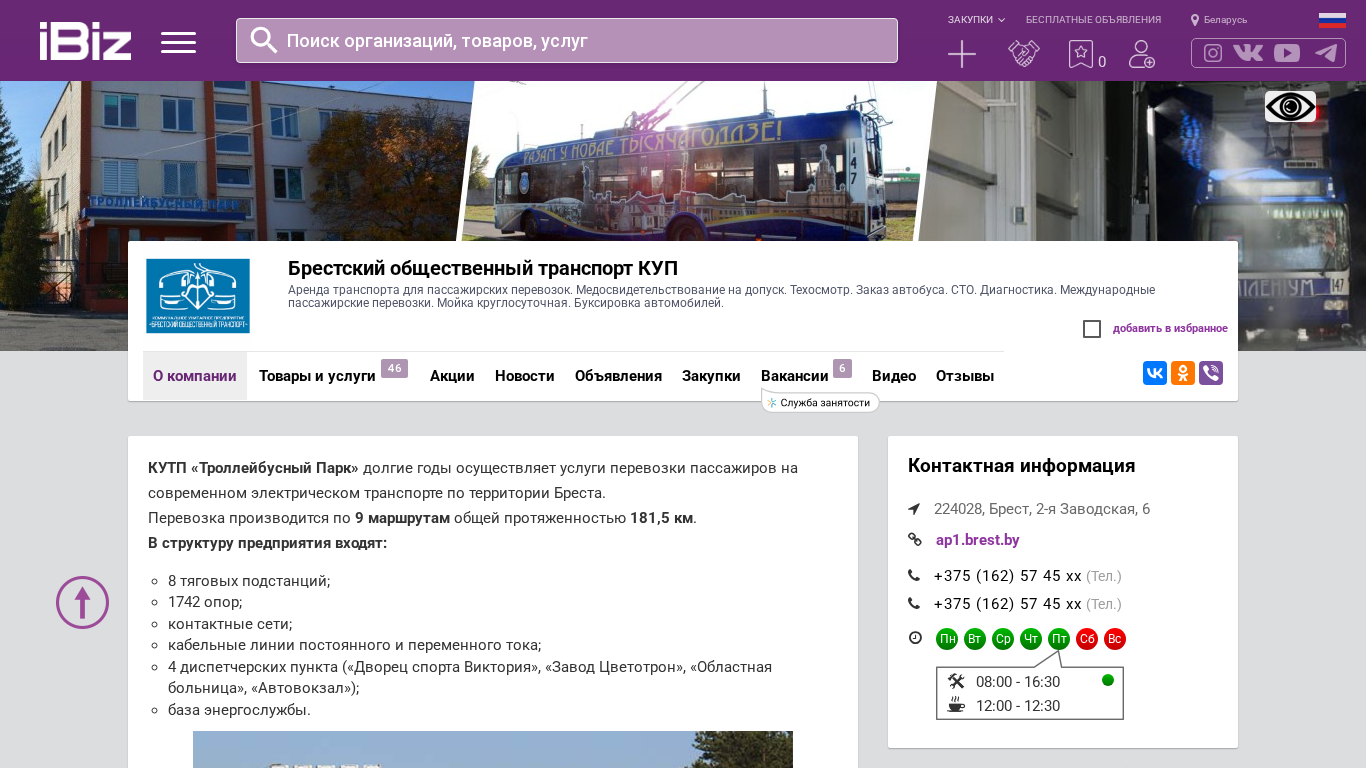Click list item 'база энергослужбы'
Viewport: 1366px width, 768px height.
pyautogui.click(x=240, y=710)
